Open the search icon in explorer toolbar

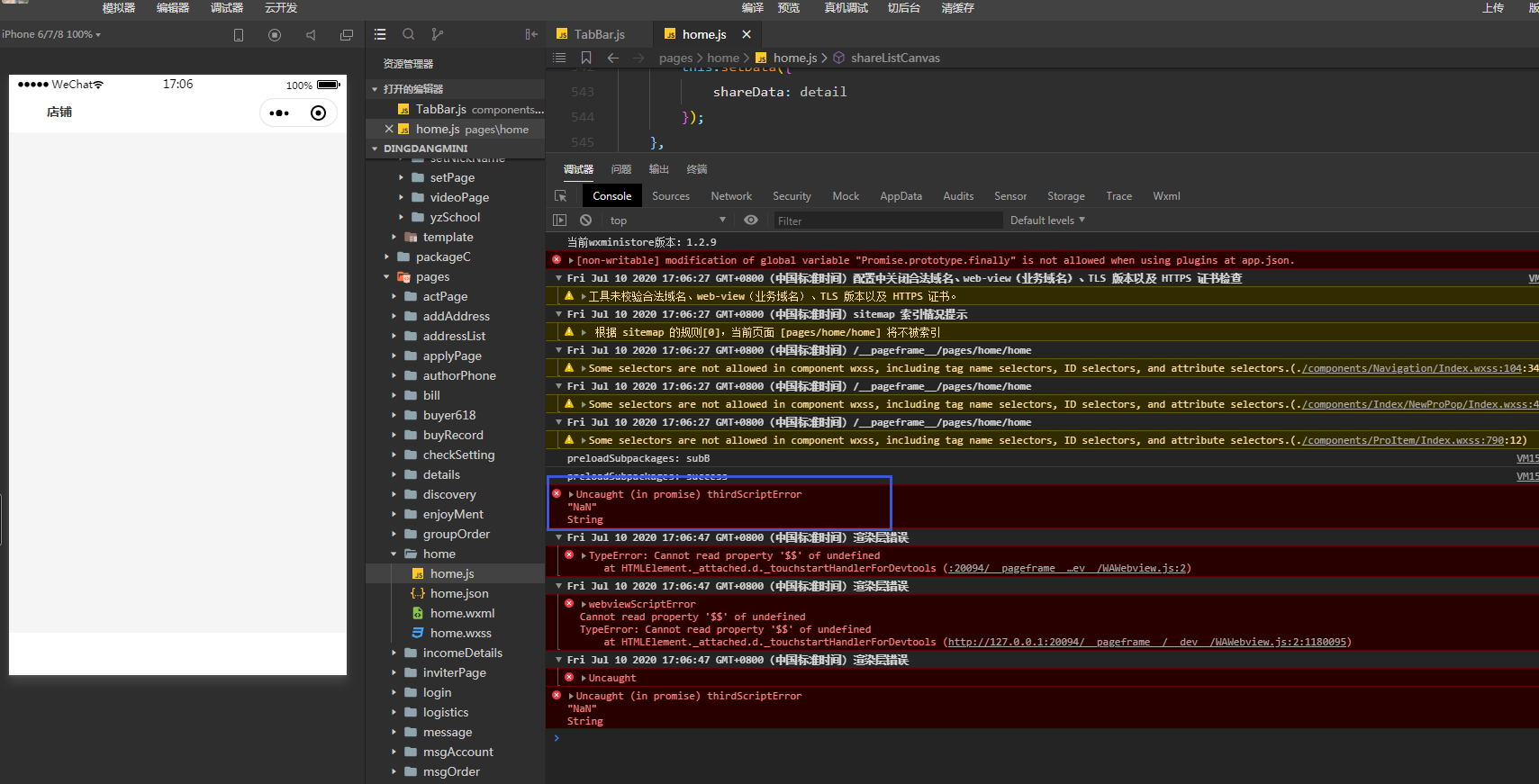409,34
